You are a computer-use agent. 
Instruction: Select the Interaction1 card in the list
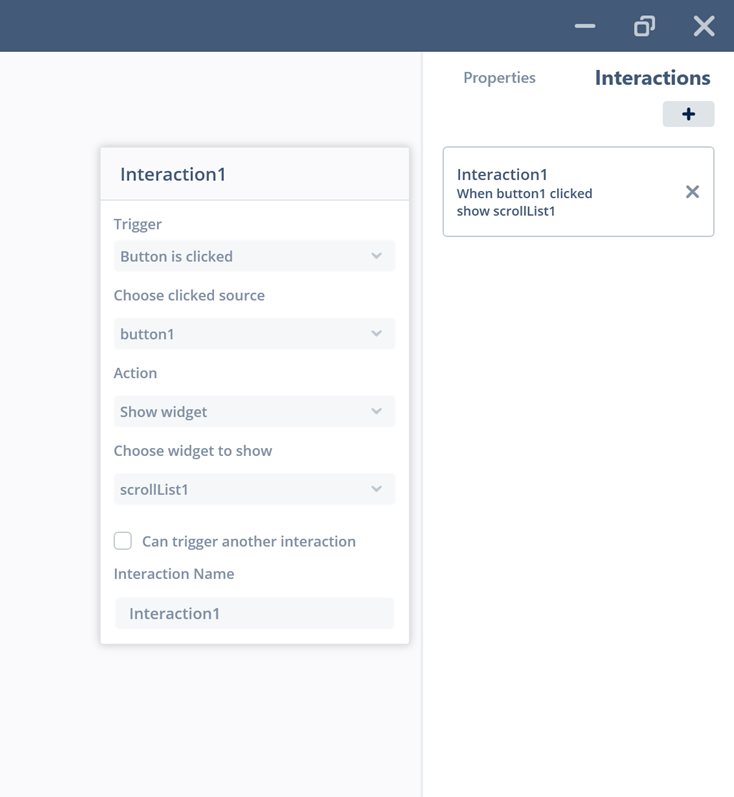tap(578, 192)
